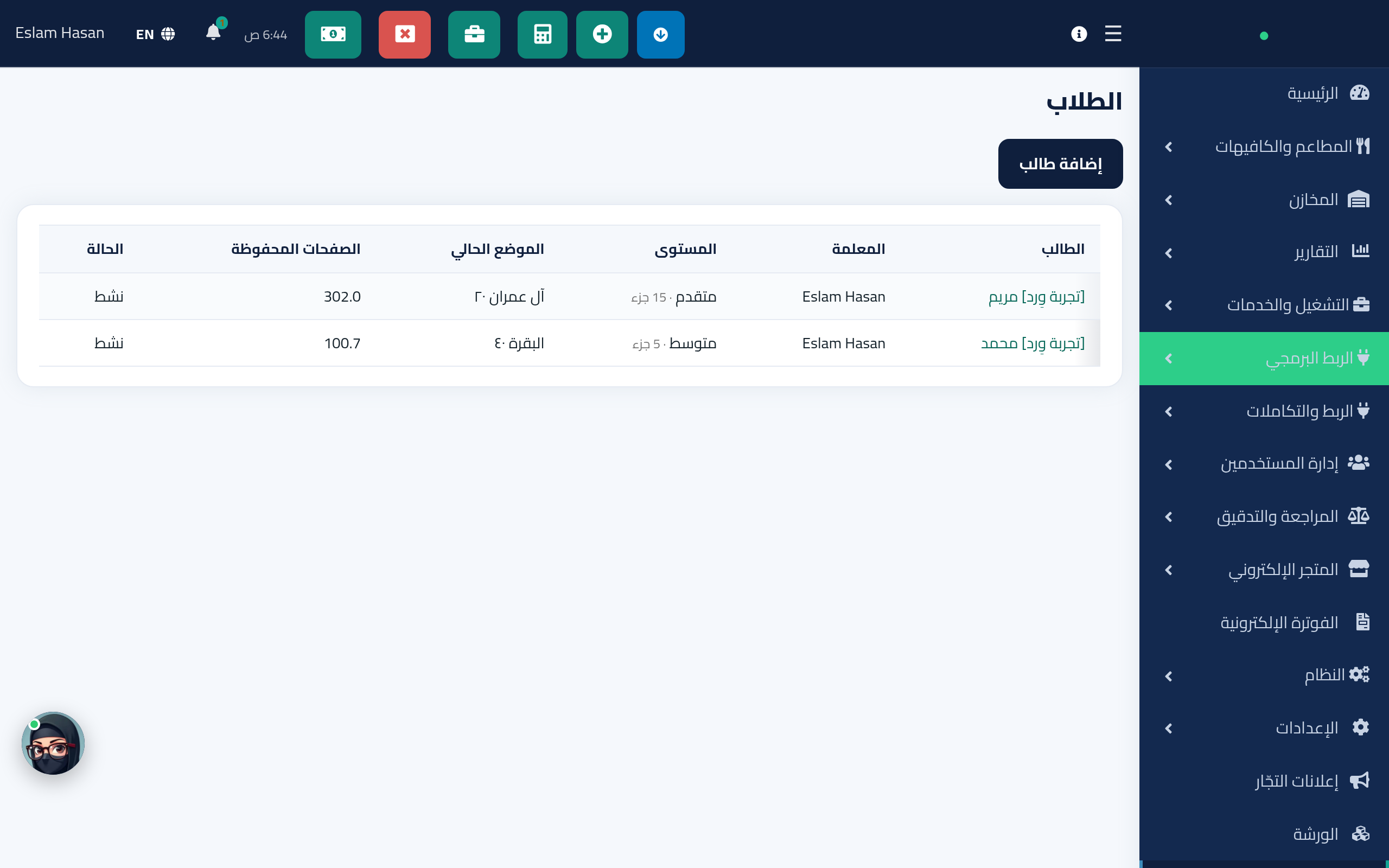Switch language with the EN globe
Screen dimensions: 1389x868
point(156,34)
